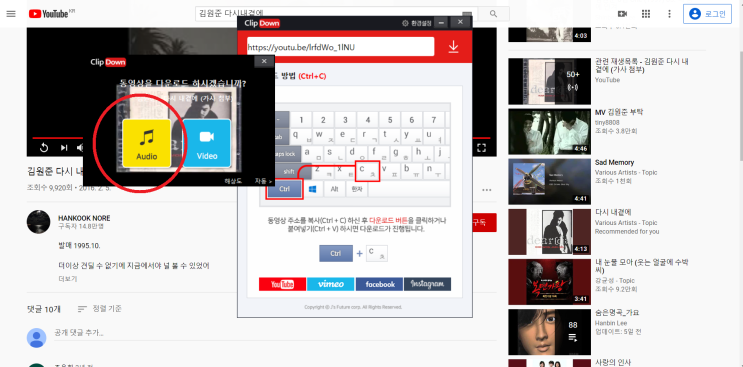This screenshot has height=367, width=743.
Task: Open the Sad Memory video title
Action: pyautogui.click(x=614, y=162)
